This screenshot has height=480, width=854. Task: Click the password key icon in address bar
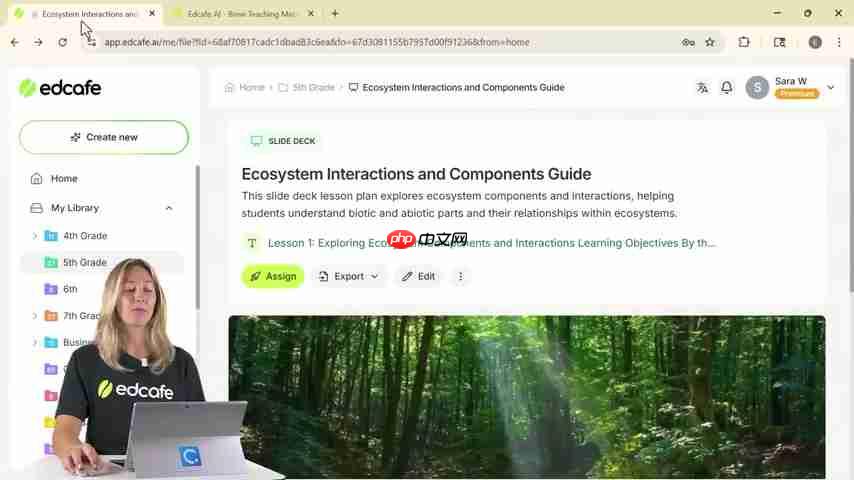click(x=688, y=42)
